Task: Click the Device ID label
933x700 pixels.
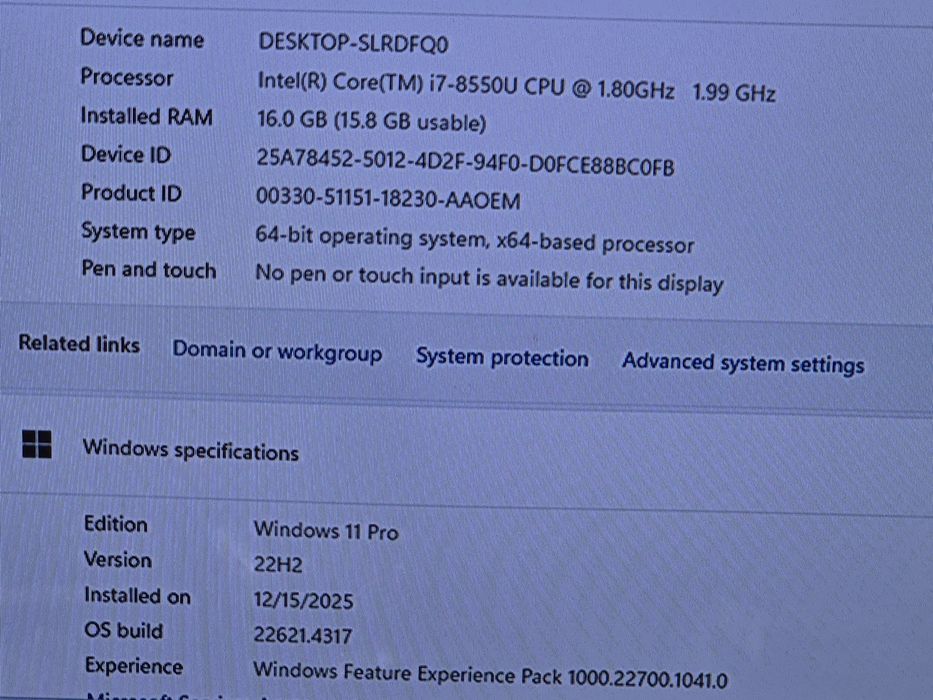Action: [x=126, y=155]
